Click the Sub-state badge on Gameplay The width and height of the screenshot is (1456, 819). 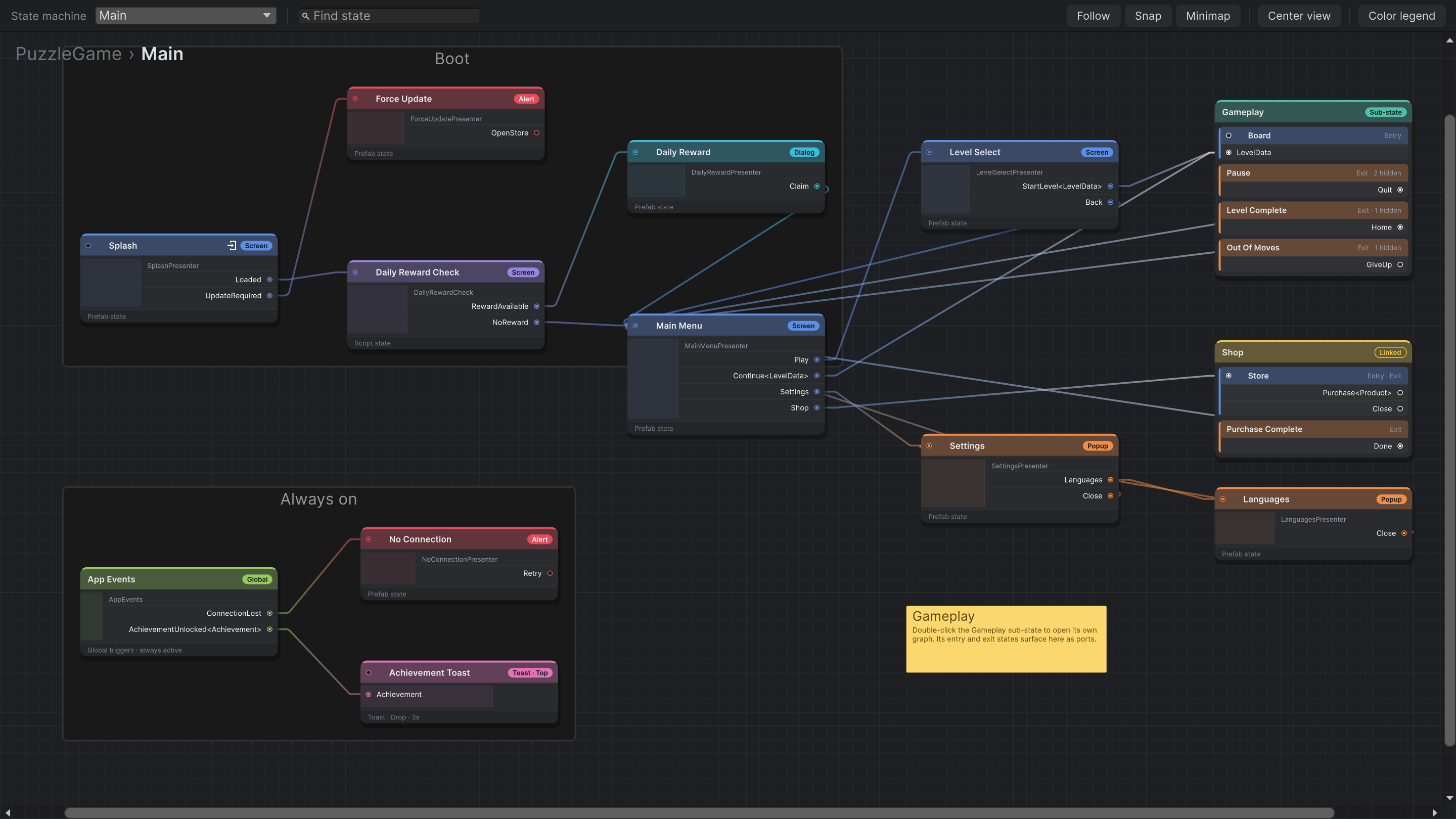(x=1385, y=112)
